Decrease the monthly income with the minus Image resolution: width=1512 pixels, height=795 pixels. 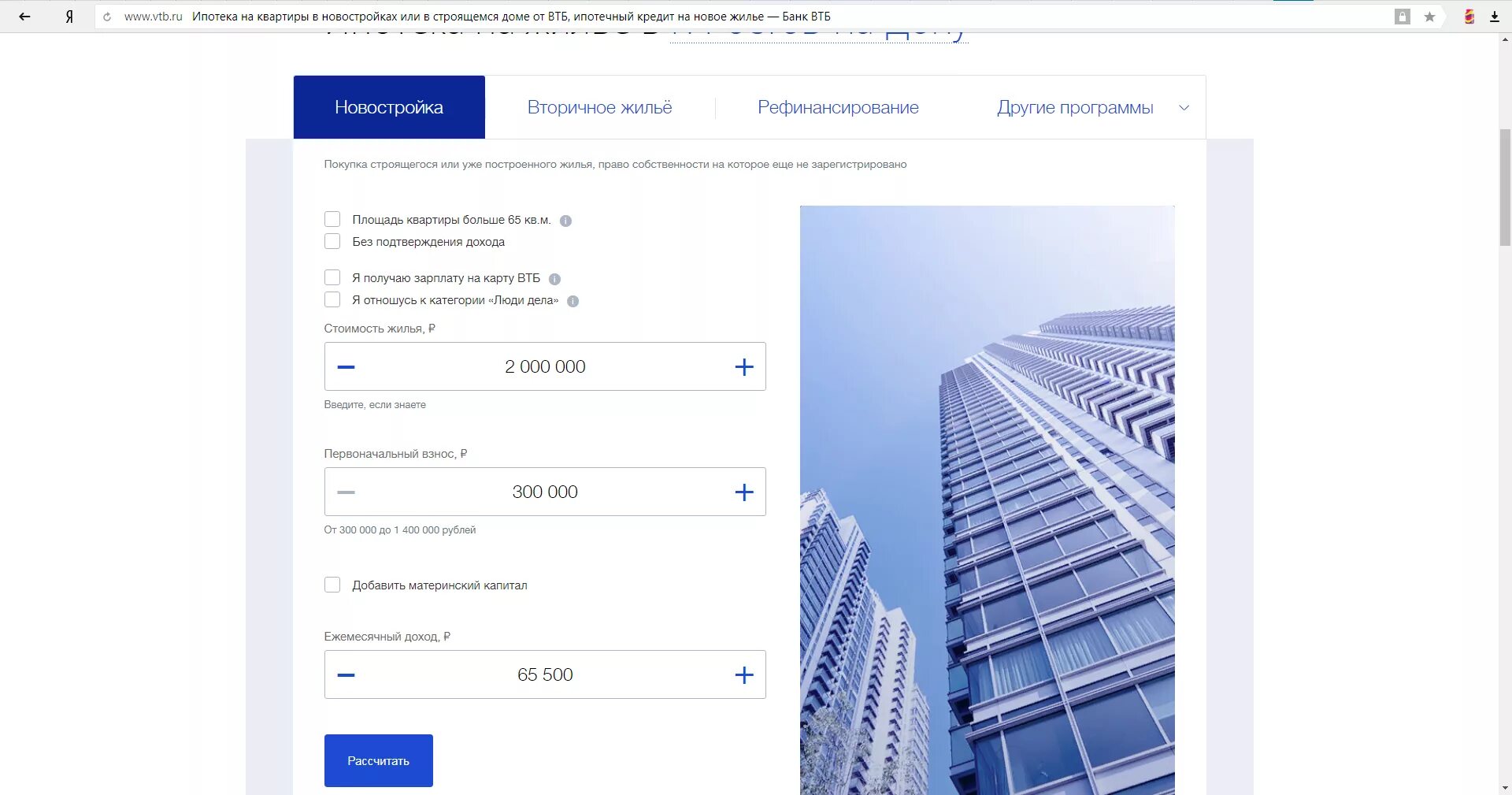coord(346,675)
